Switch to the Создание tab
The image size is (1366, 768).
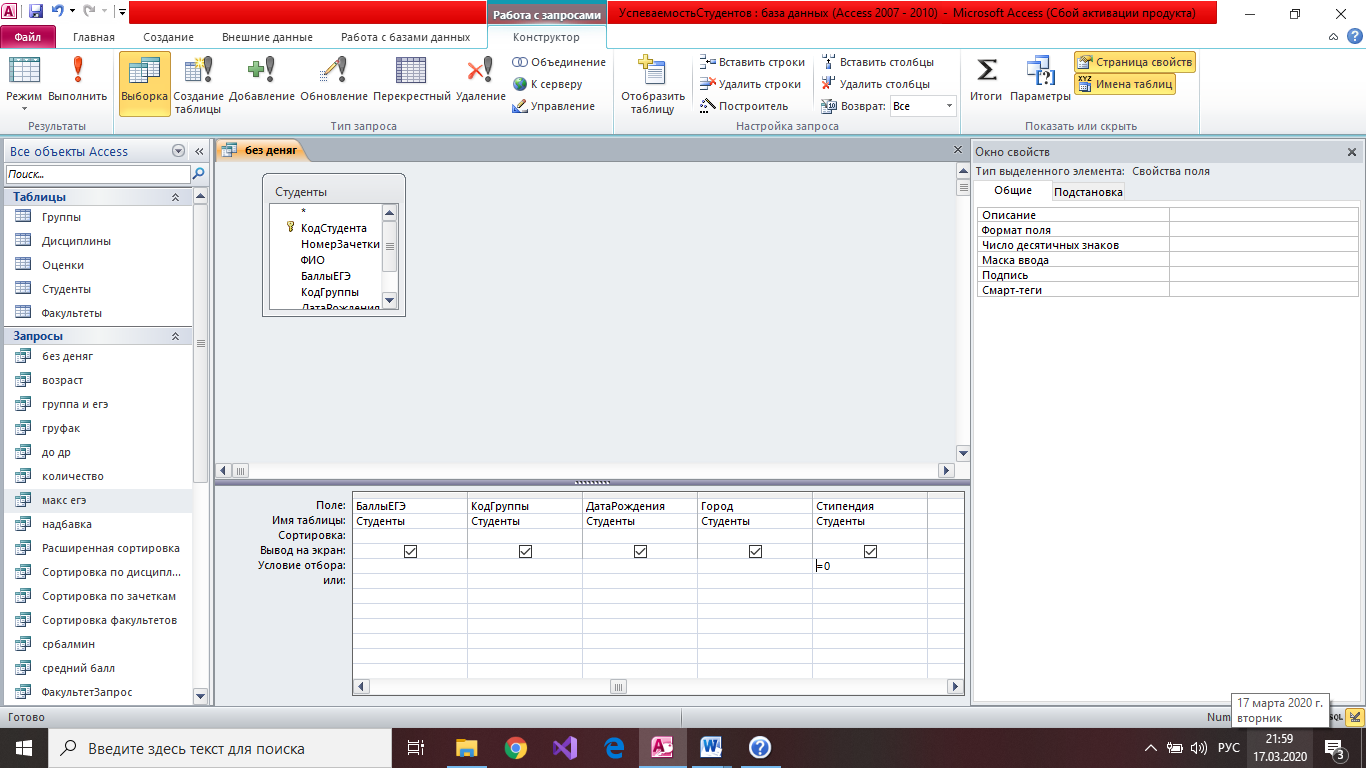coord(169,37)
